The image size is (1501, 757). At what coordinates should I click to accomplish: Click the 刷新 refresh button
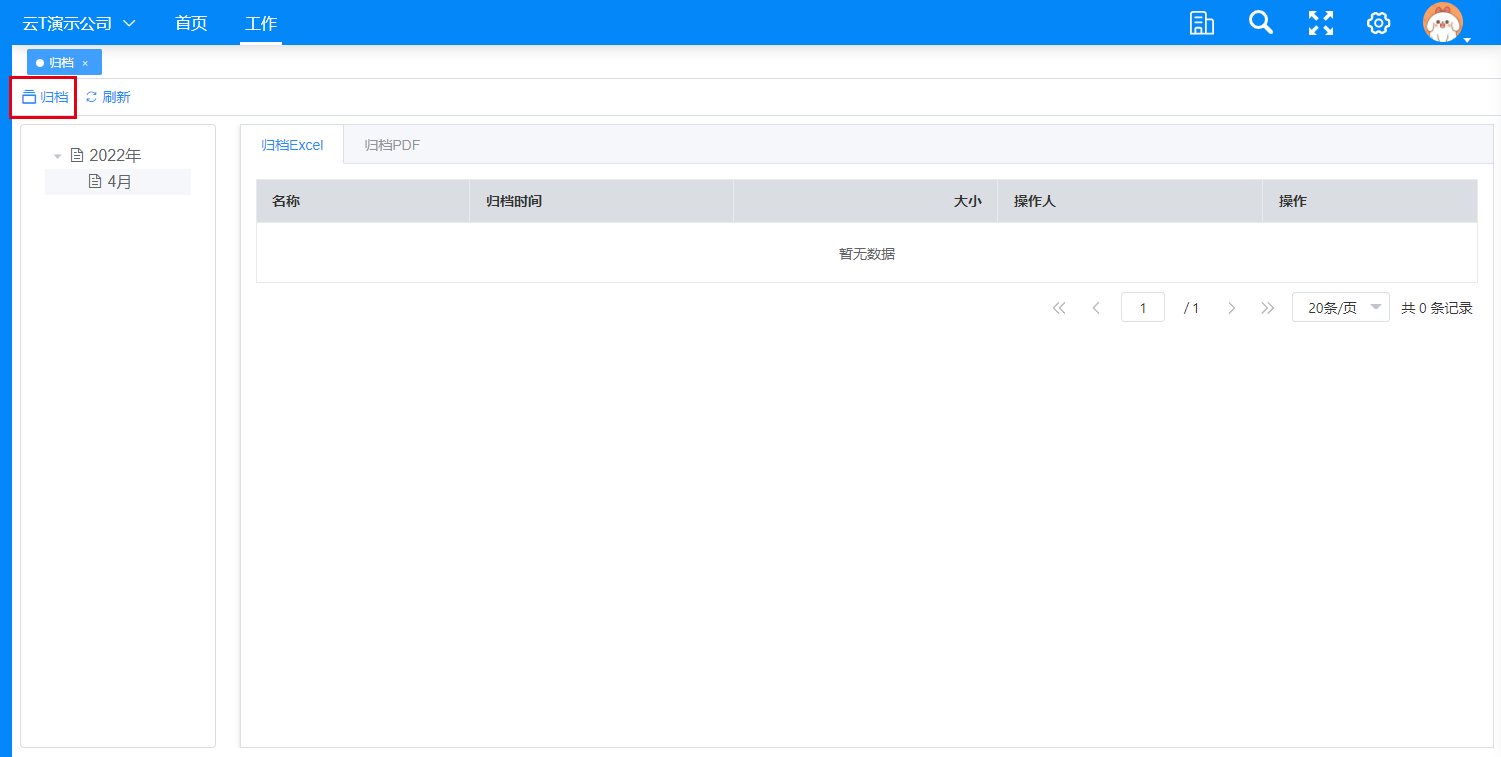(x=108, y=97)
